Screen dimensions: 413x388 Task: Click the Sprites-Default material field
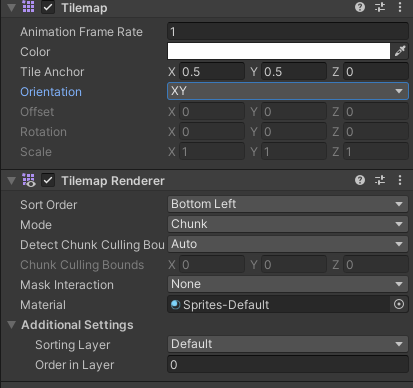(x=279, y=304)
